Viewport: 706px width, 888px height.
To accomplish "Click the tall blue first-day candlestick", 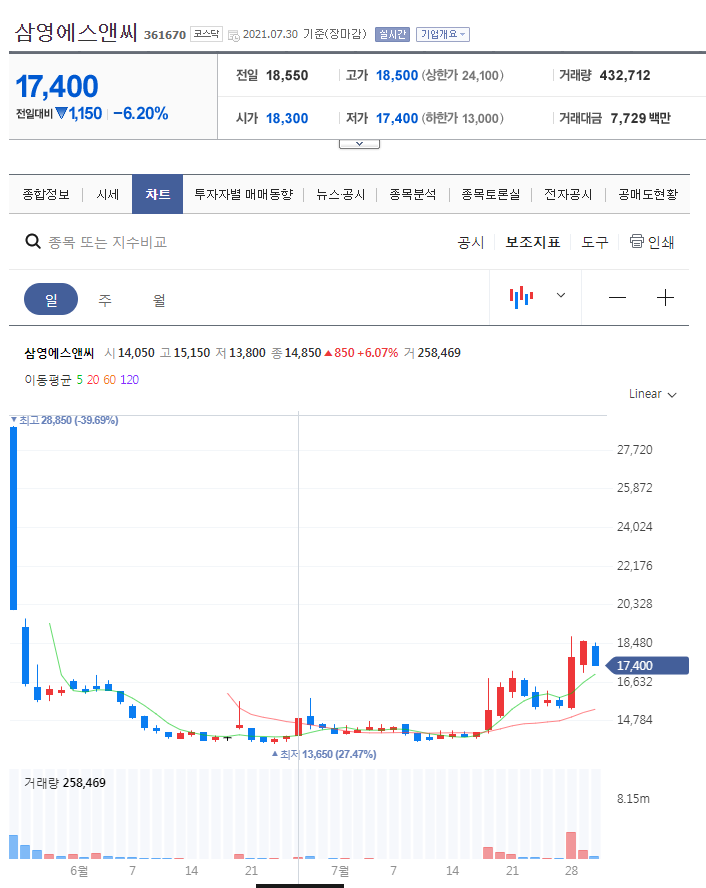I will 14,518.
